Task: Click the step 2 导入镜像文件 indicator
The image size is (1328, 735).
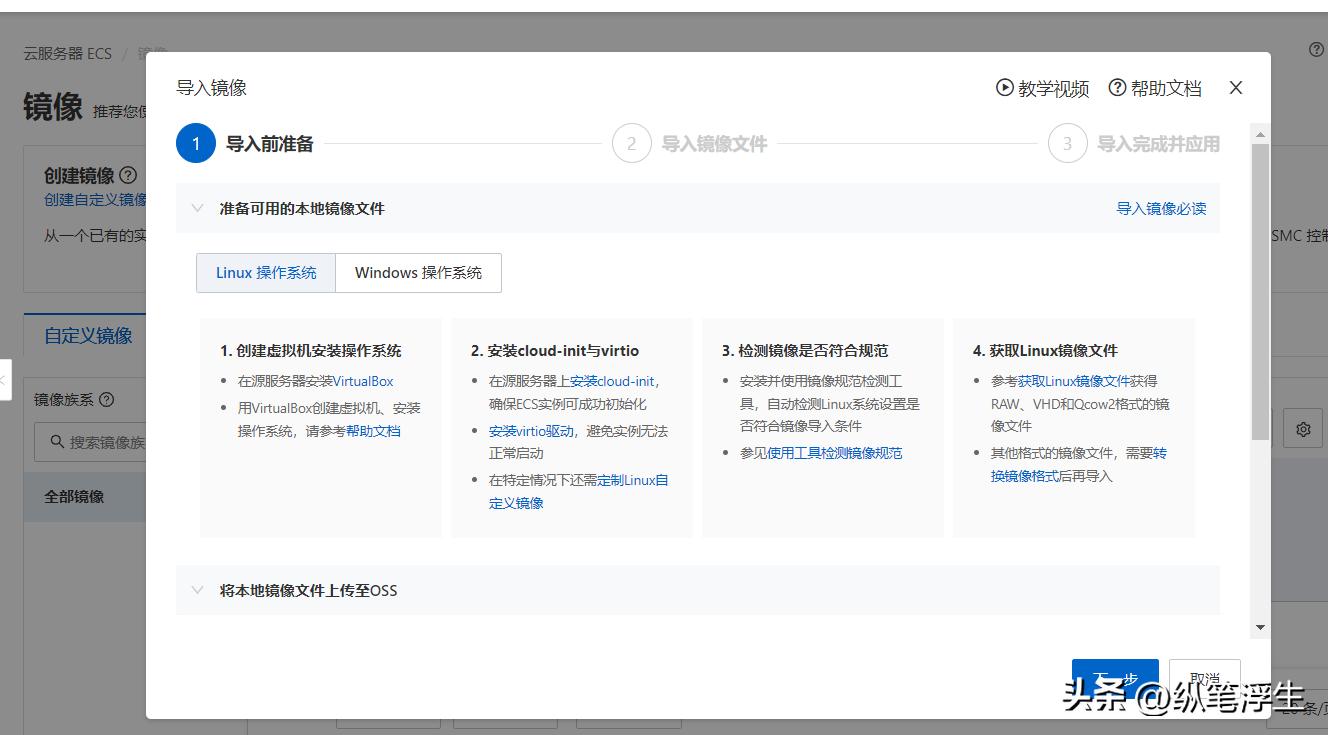Action: pyautogui.click(x=631, y=143)
